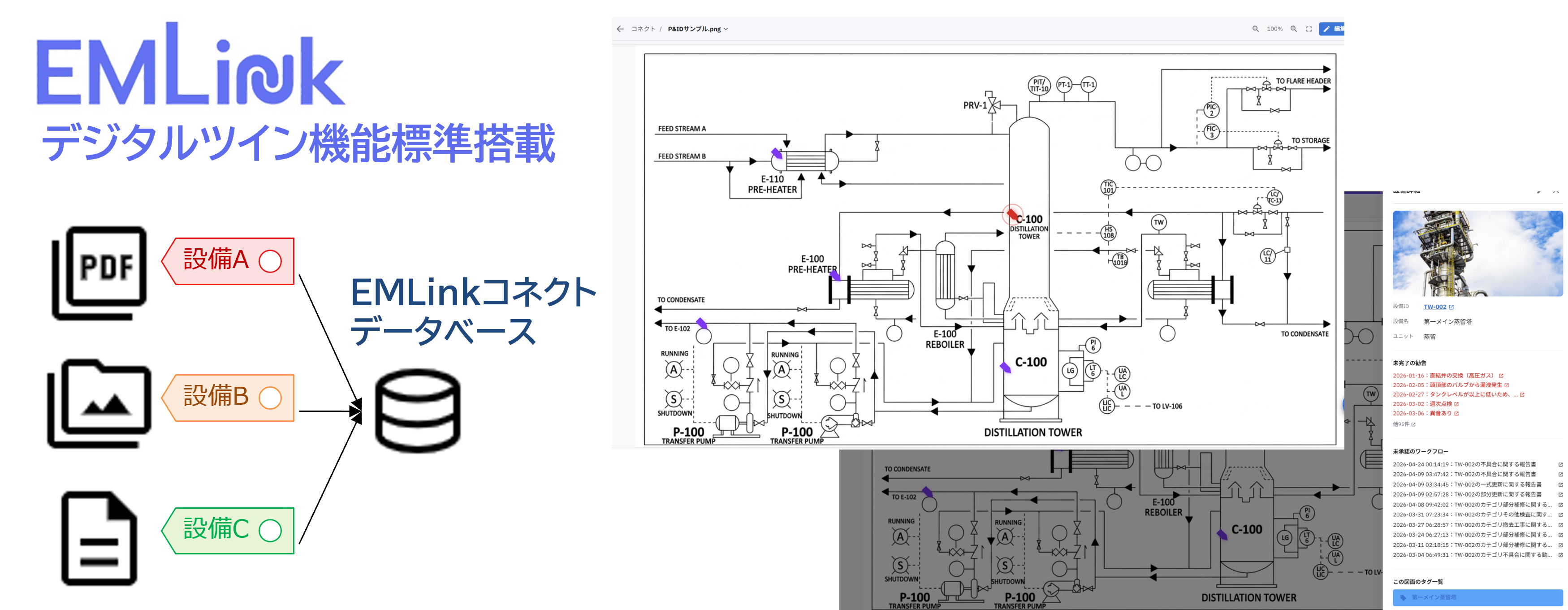1568x610 pixels.
Task: Select the 設備C radio circle
Action: pos(270,530)
